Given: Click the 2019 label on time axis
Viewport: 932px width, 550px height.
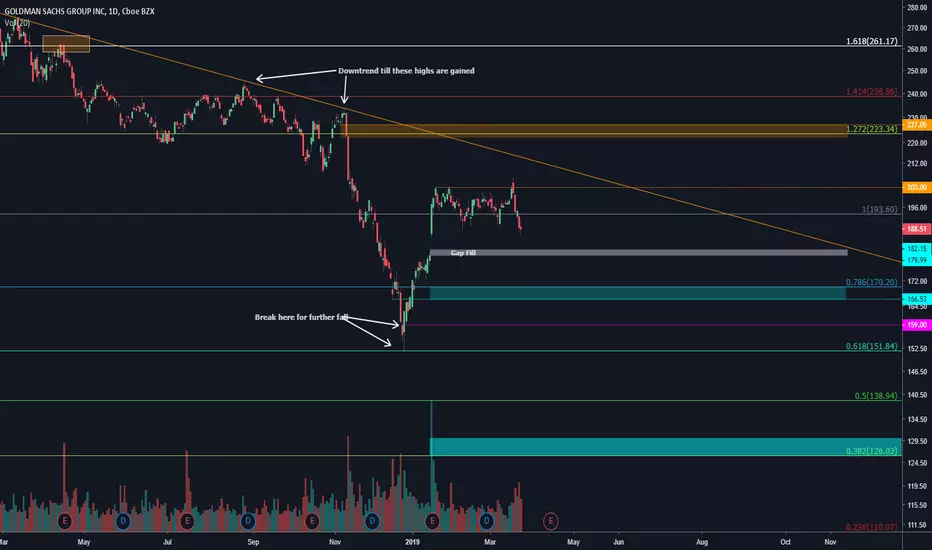Looking at the screenshot, I should pyautogui.click(x=412, y=542).
